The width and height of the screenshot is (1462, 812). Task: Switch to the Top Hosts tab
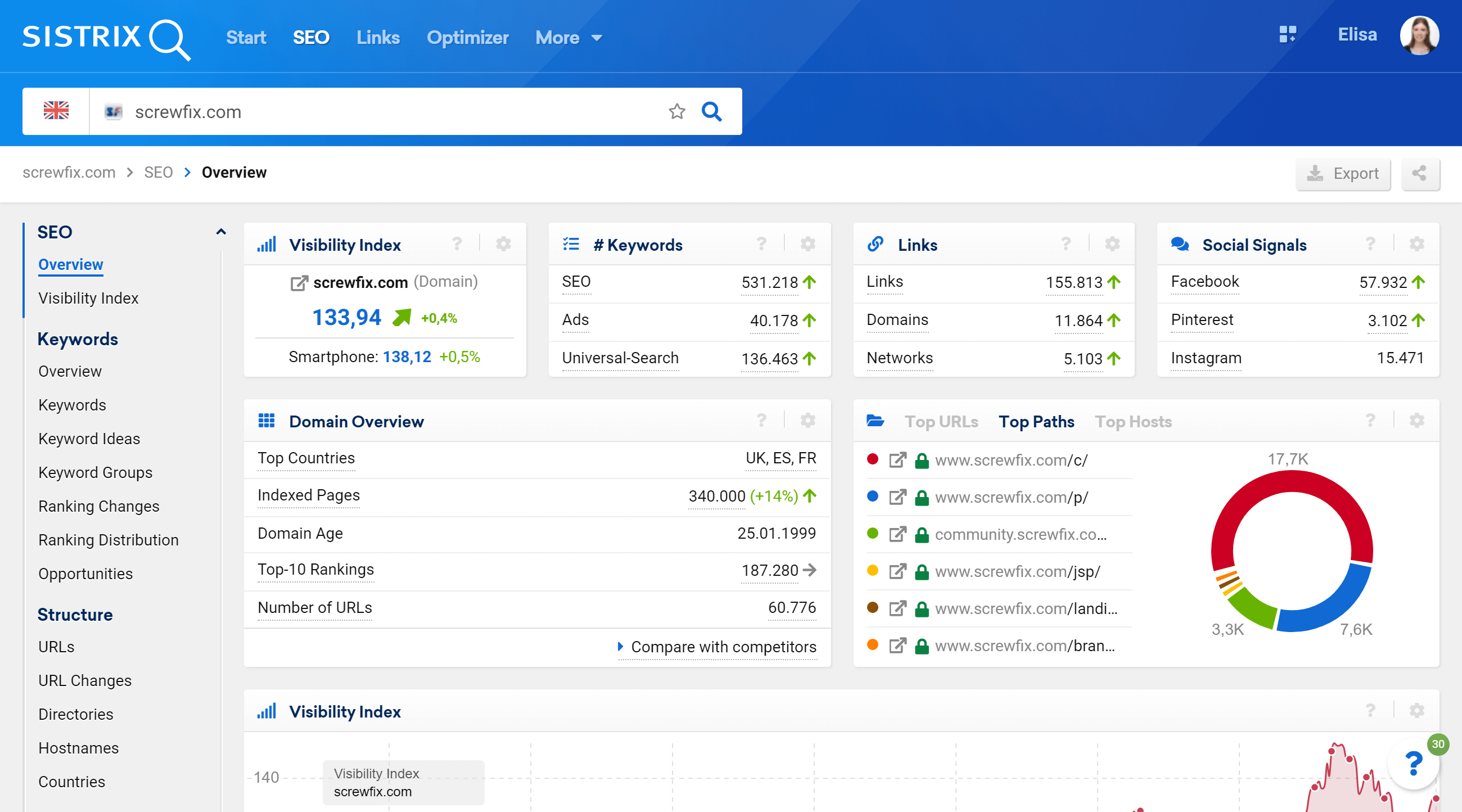[1133, 422]
